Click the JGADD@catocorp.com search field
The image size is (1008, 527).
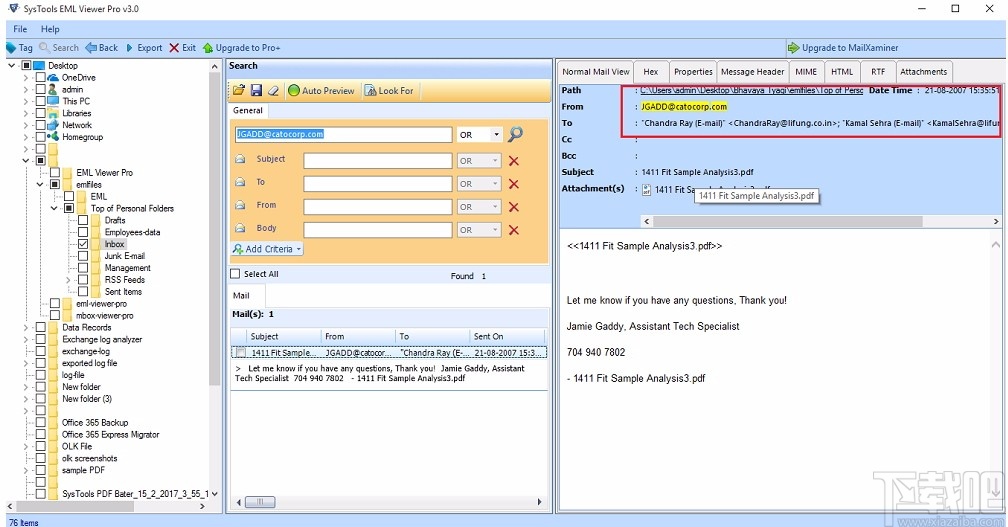click(343, 134)
